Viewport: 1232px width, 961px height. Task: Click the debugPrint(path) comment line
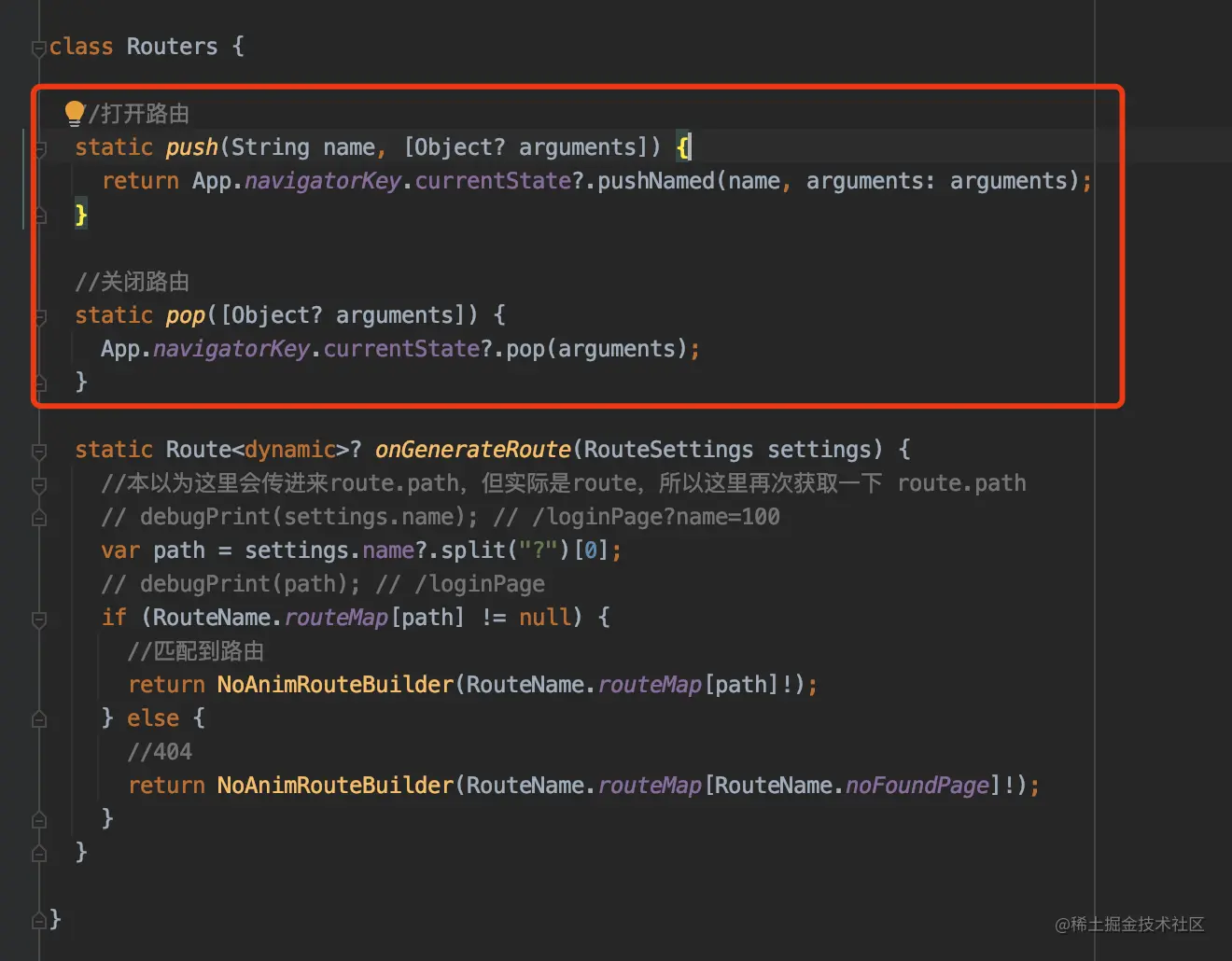323,584
